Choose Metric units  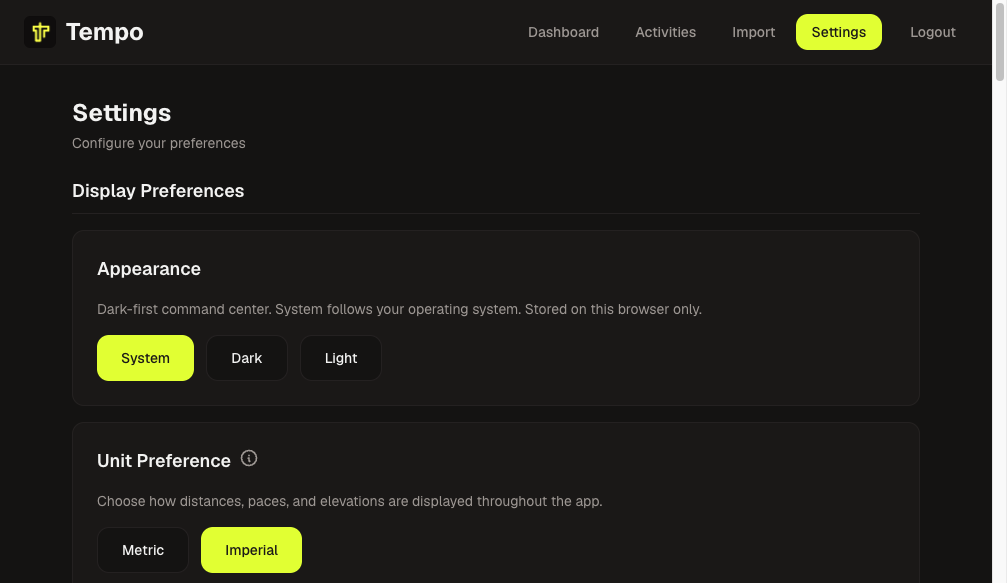click(x=143, y=550)
